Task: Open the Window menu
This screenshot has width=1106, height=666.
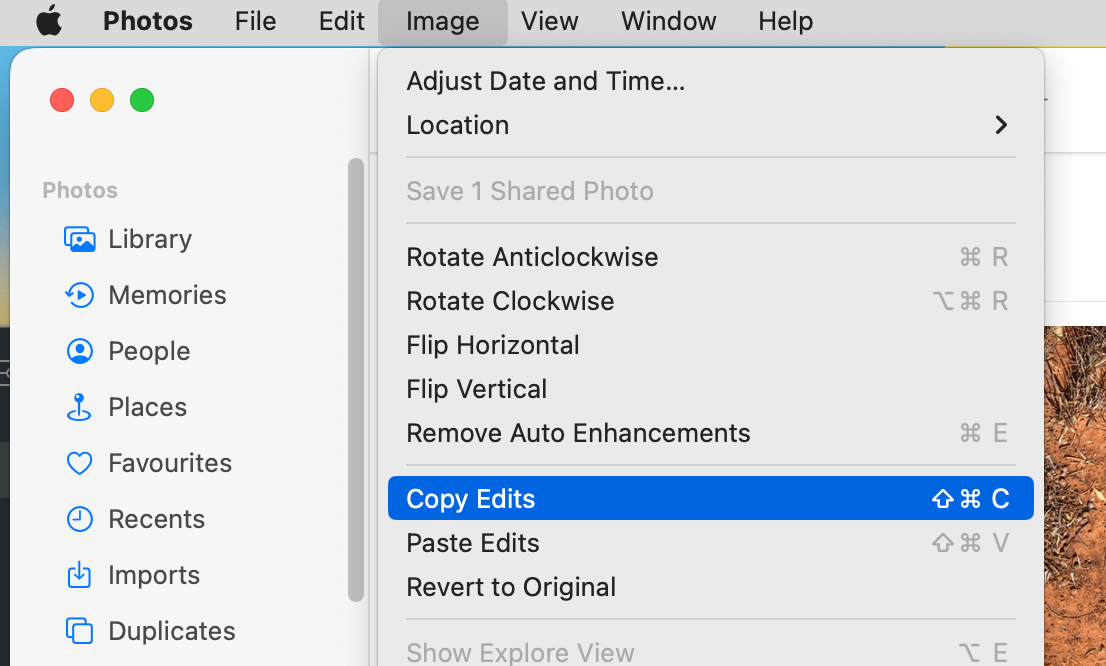Action: 669,21
